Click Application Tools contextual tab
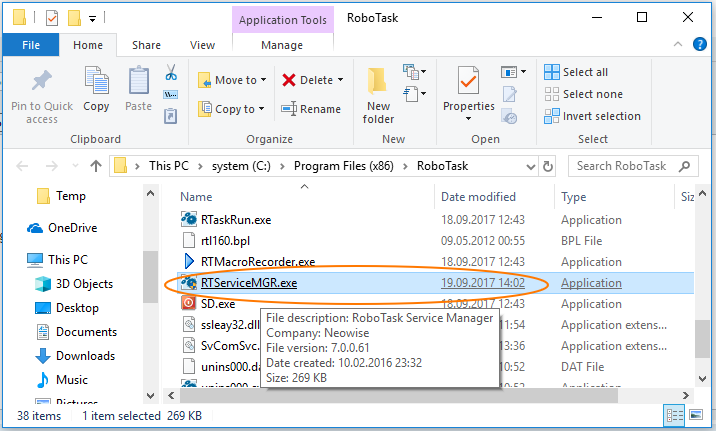This screenshot has width=716, height=431. click(283, 20)
